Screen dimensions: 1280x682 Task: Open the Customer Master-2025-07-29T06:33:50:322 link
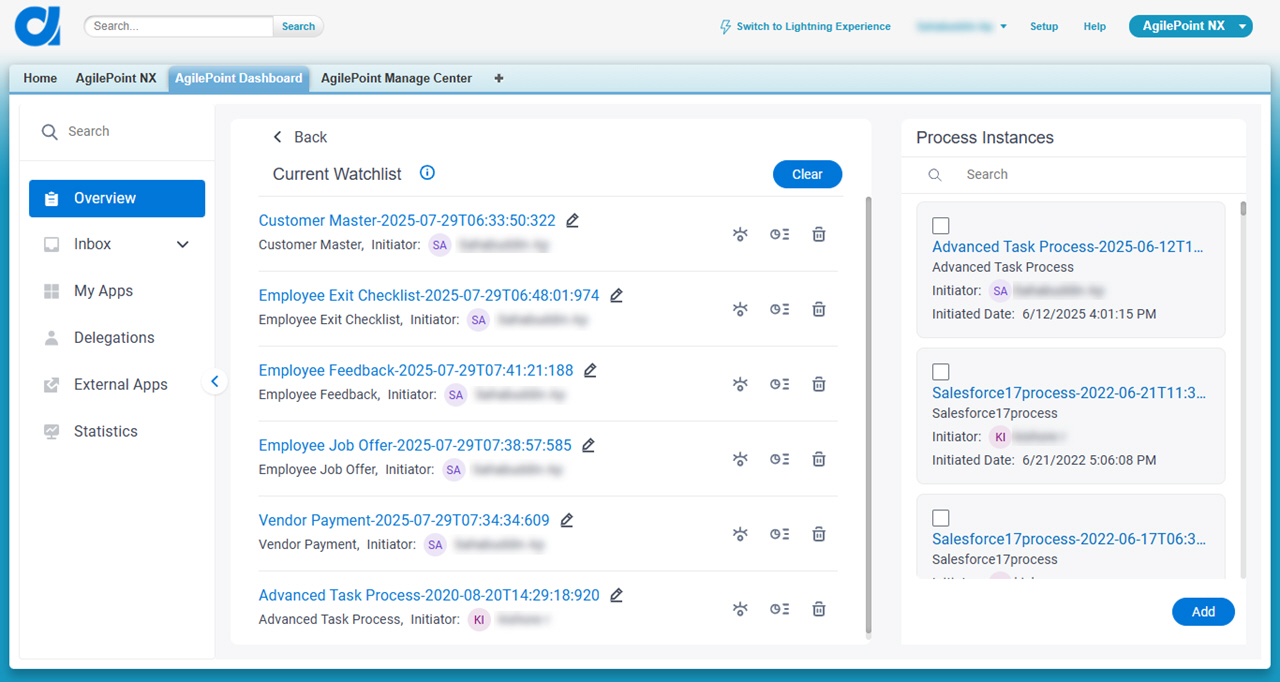[407, 220]
